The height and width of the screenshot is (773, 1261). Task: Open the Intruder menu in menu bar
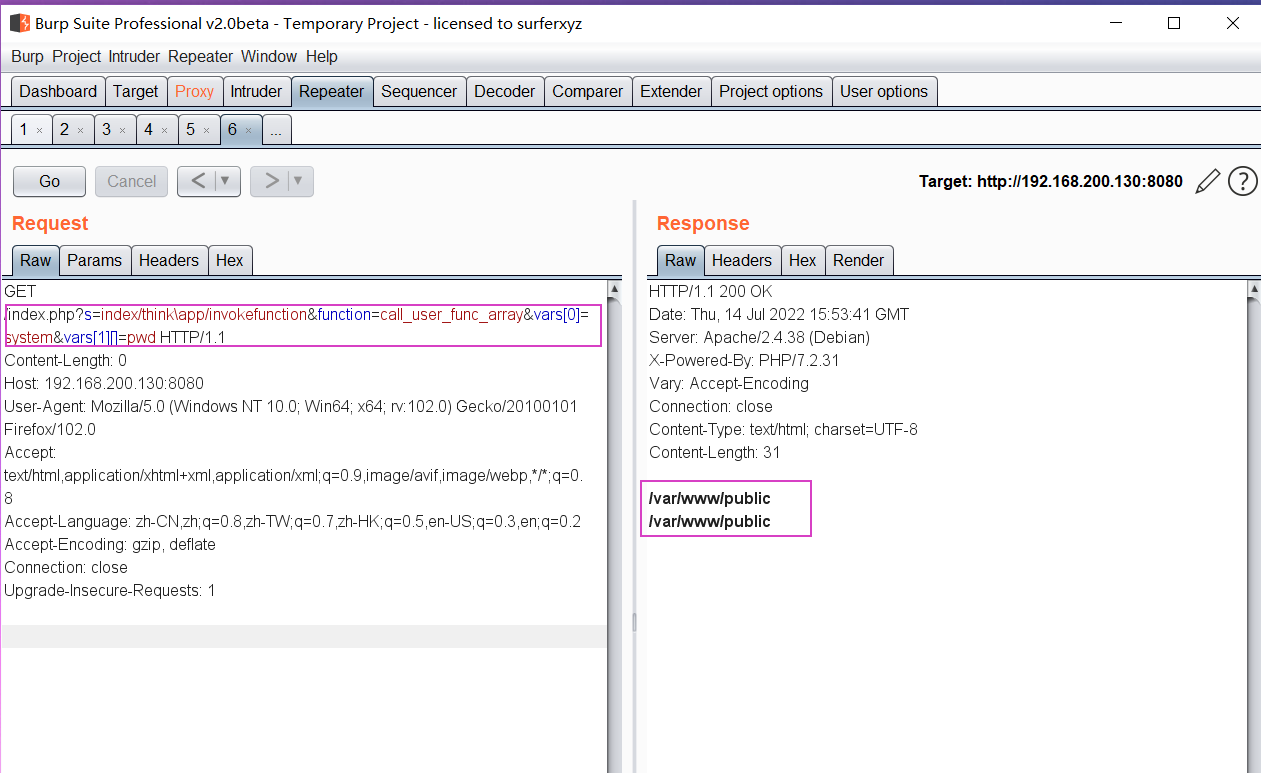click(x=134, y=57)
